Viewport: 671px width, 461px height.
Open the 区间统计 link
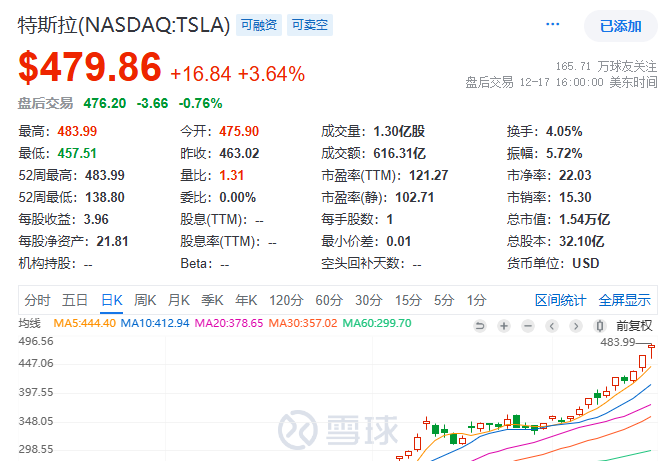click(560, 300)
